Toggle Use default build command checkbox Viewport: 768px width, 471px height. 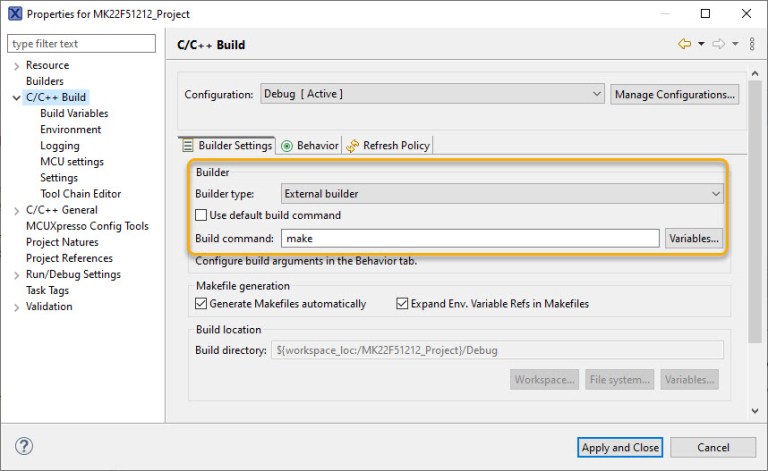click(x=201, y=215)
